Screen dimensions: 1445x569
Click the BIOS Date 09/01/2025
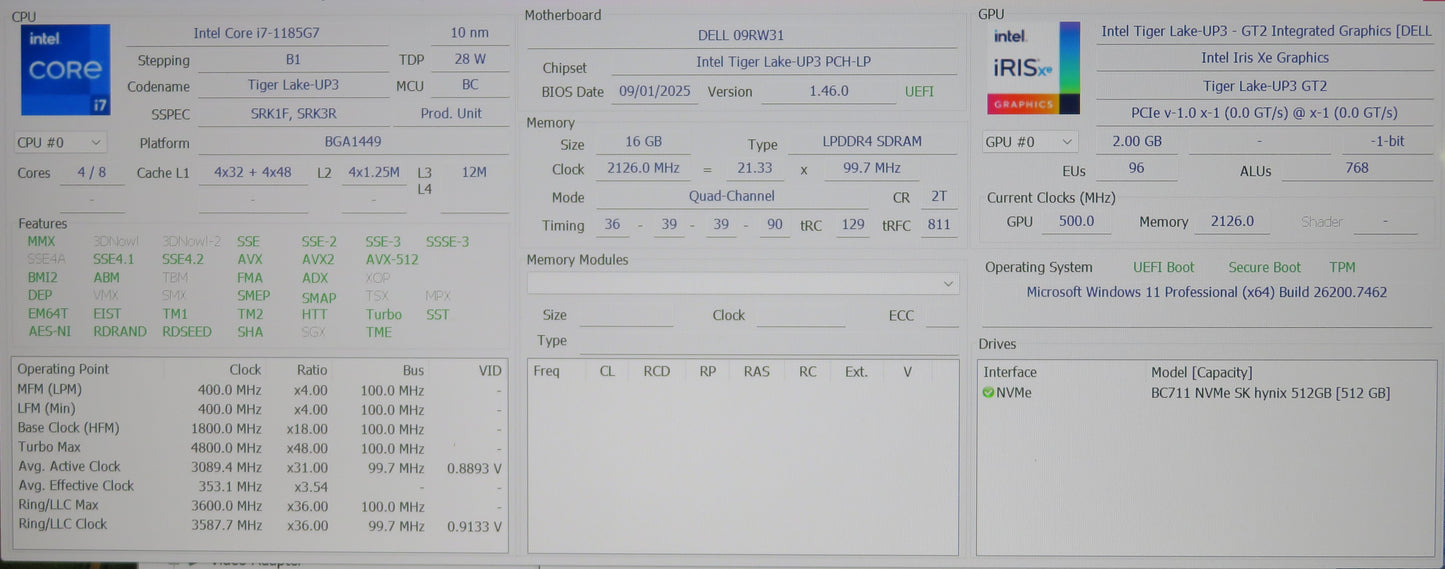655,91
